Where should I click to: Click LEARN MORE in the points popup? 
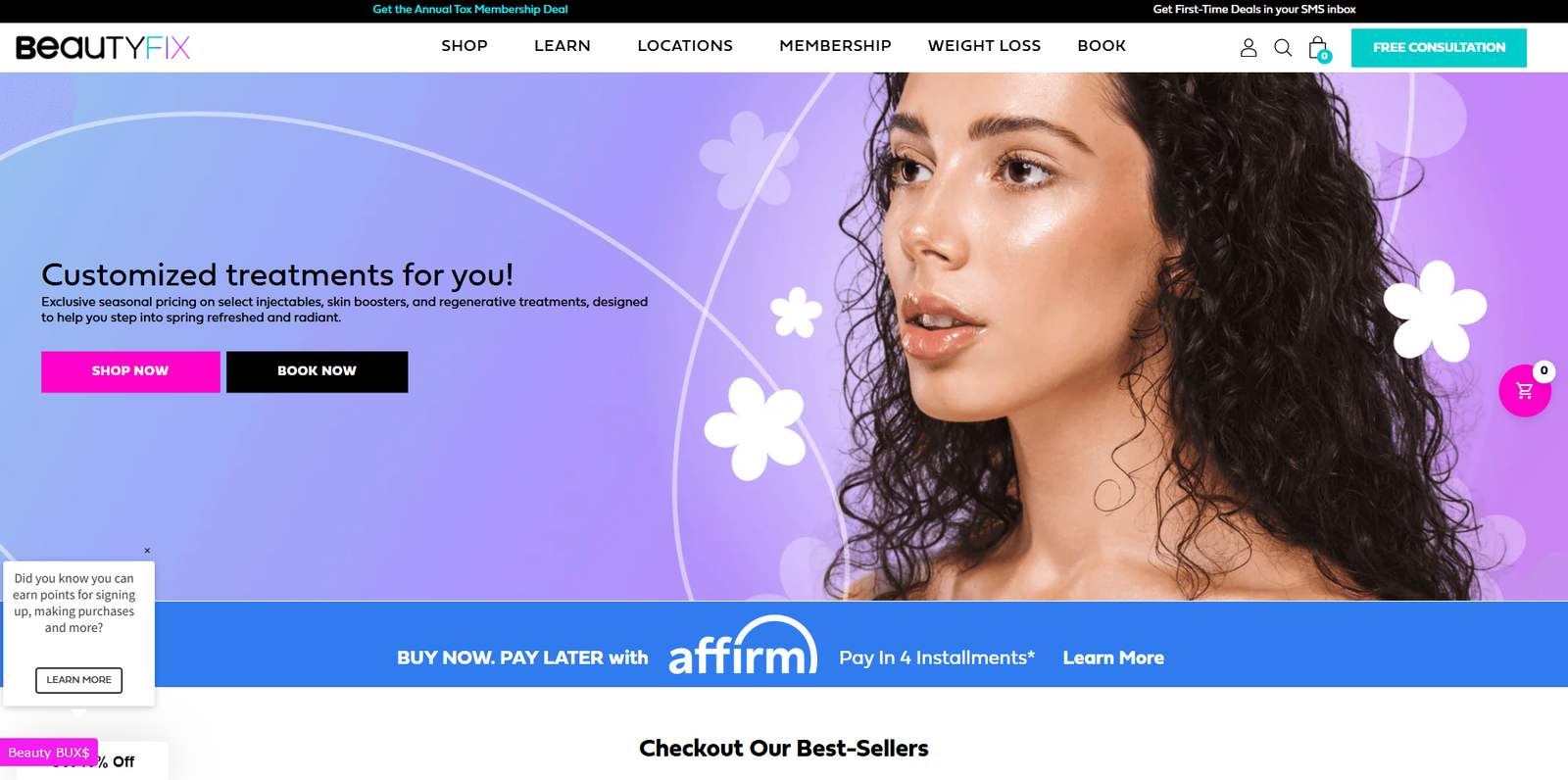click(78, 680)
